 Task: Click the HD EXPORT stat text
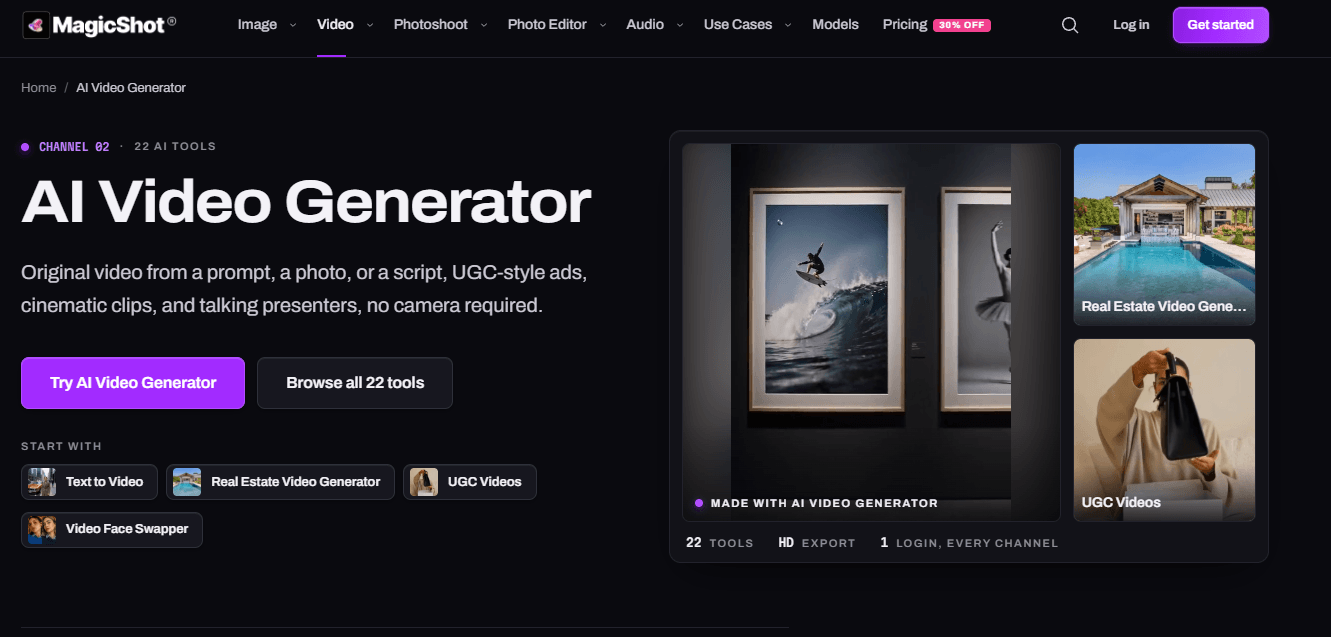(x=817, y=543)
